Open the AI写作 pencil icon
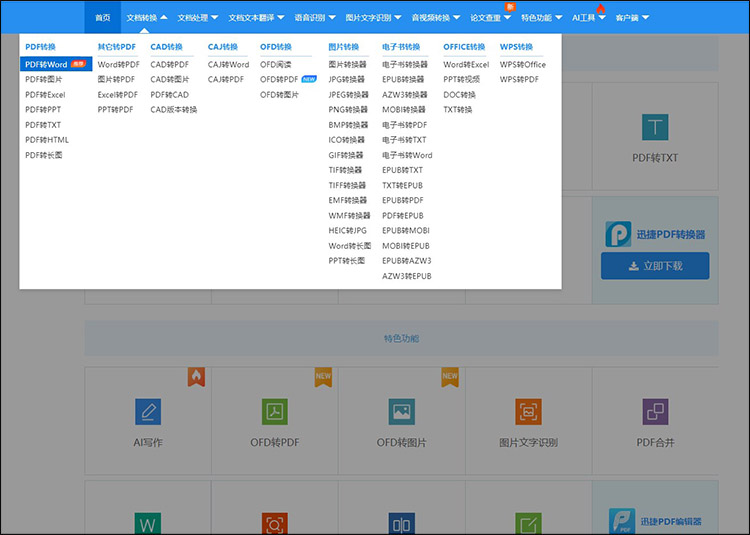 (148, 411)
